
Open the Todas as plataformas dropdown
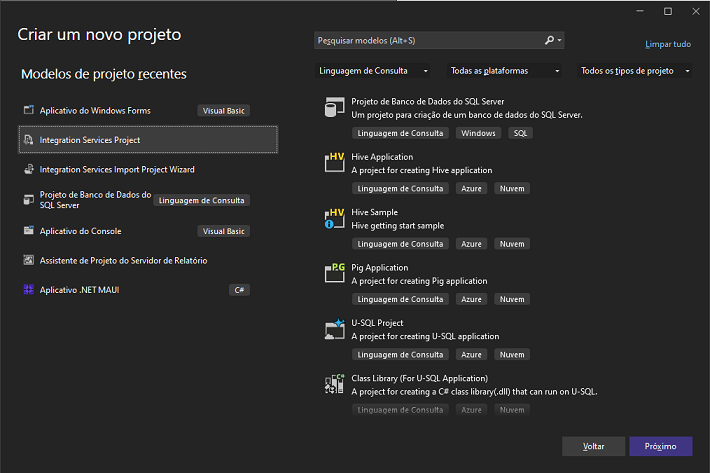click(x=504, y=71)
